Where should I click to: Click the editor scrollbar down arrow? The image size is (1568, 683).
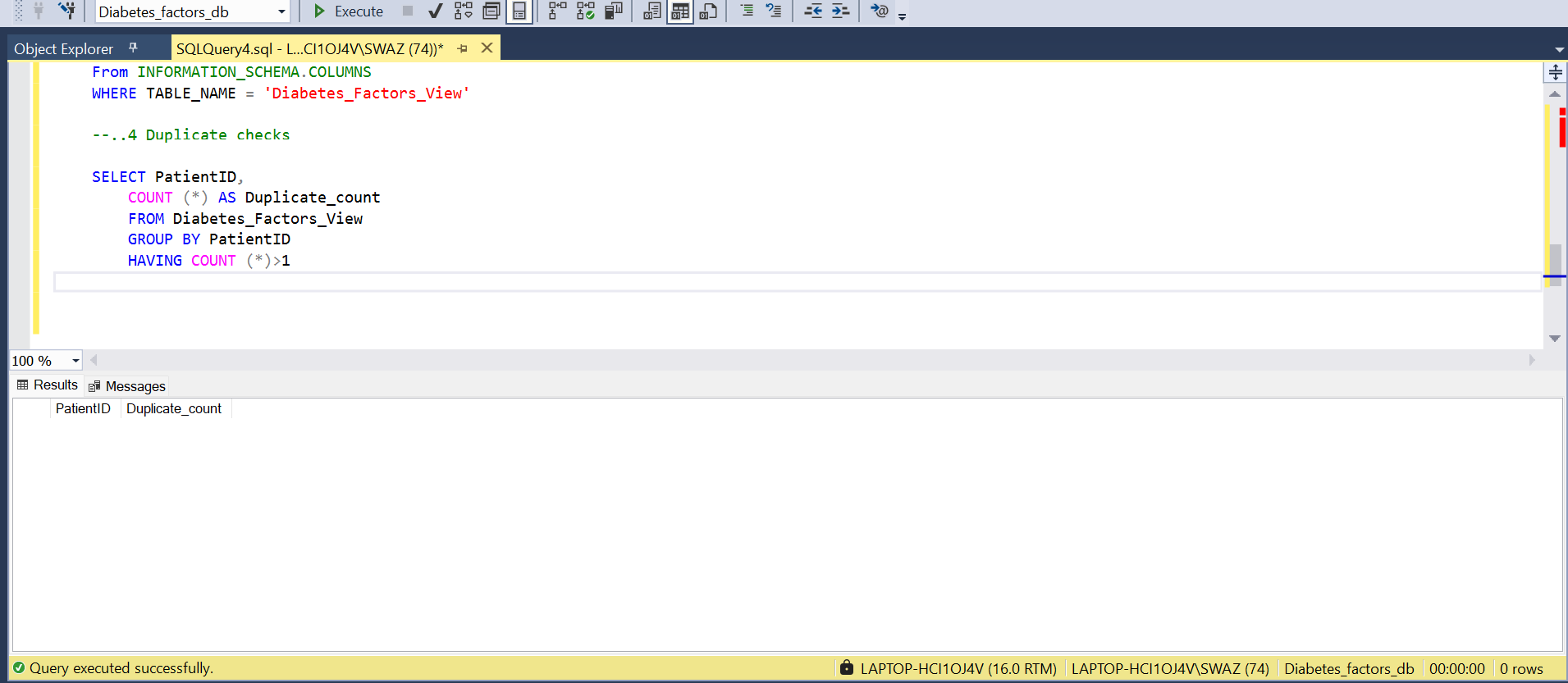pos(1554,338)
